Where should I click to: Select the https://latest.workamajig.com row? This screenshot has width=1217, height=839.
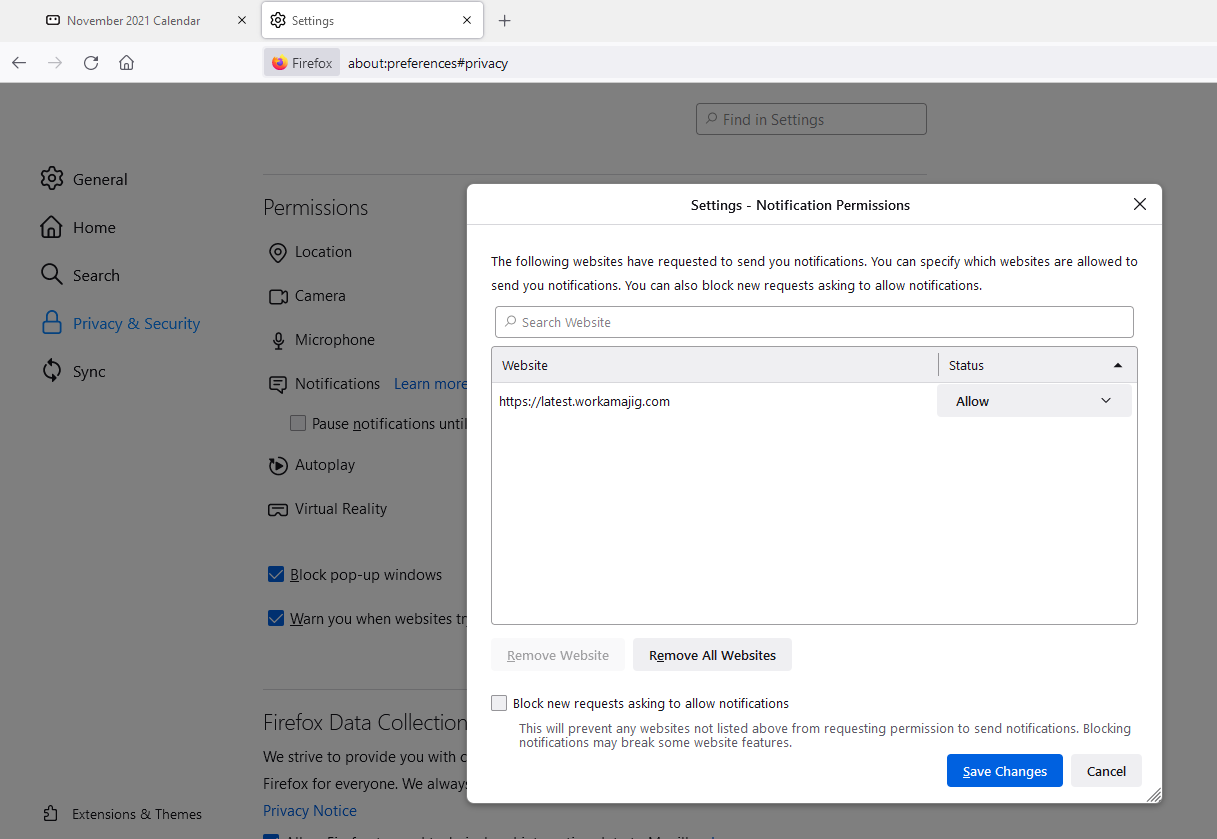814,401
